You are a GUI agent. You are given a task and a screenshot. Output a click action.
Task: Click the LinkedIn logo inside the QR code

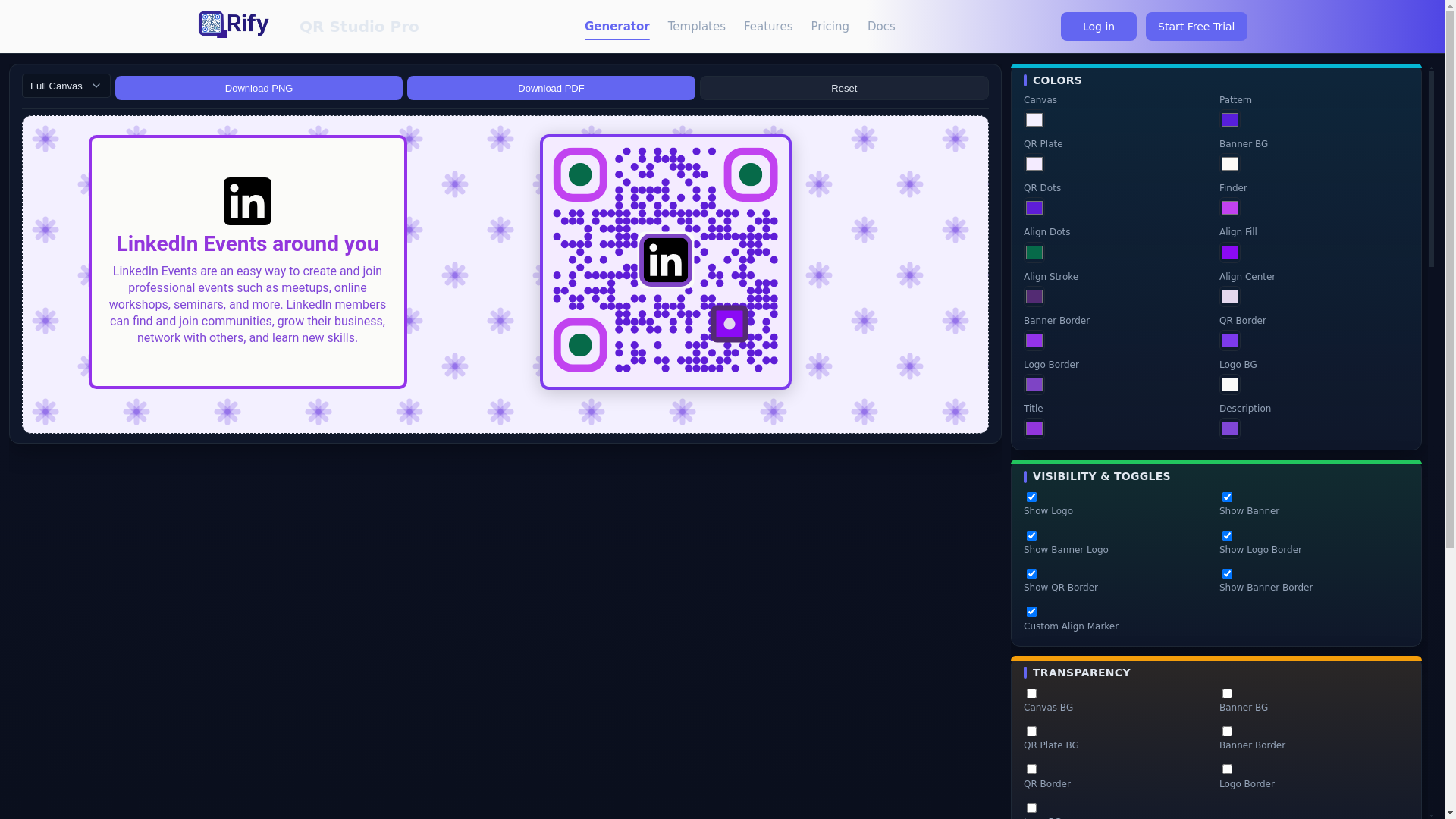(665, 260)
